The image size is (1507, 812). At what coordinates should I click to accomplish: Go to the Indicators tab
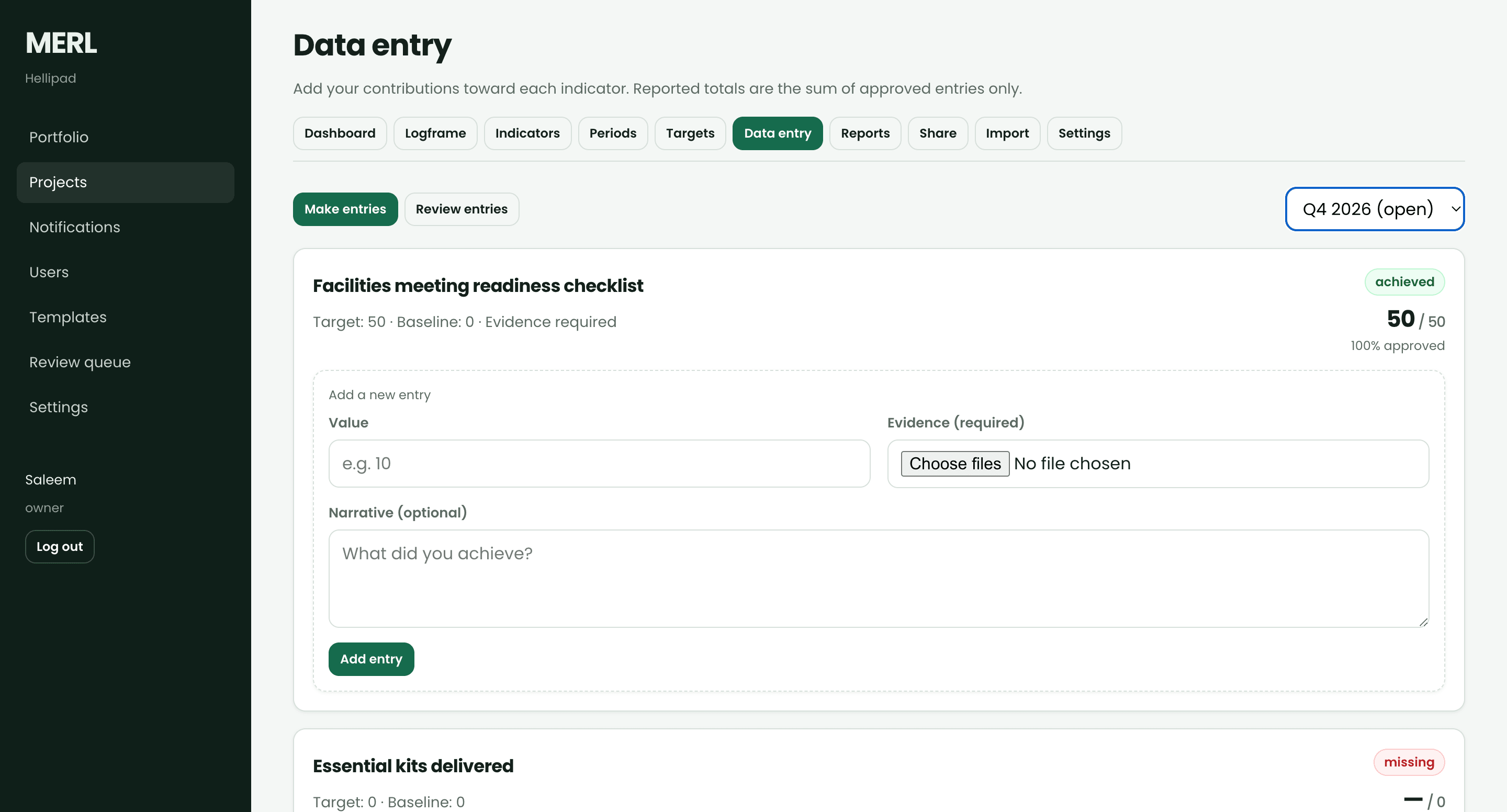[527, 133]
